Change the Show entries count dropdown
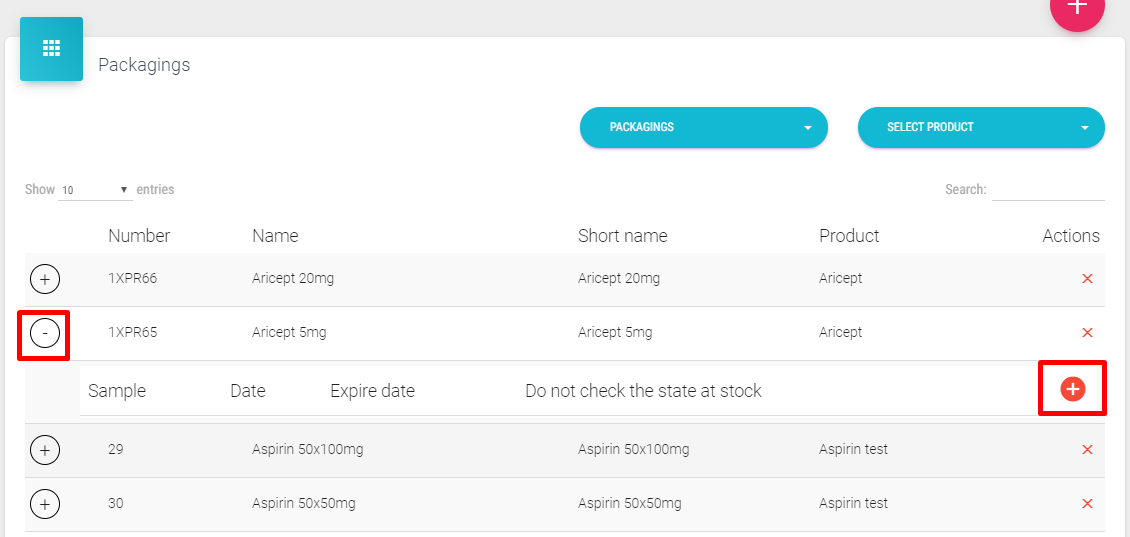The width and height of the screenshot is (1130, 537). pyautogui.click(x=95, y=190)
